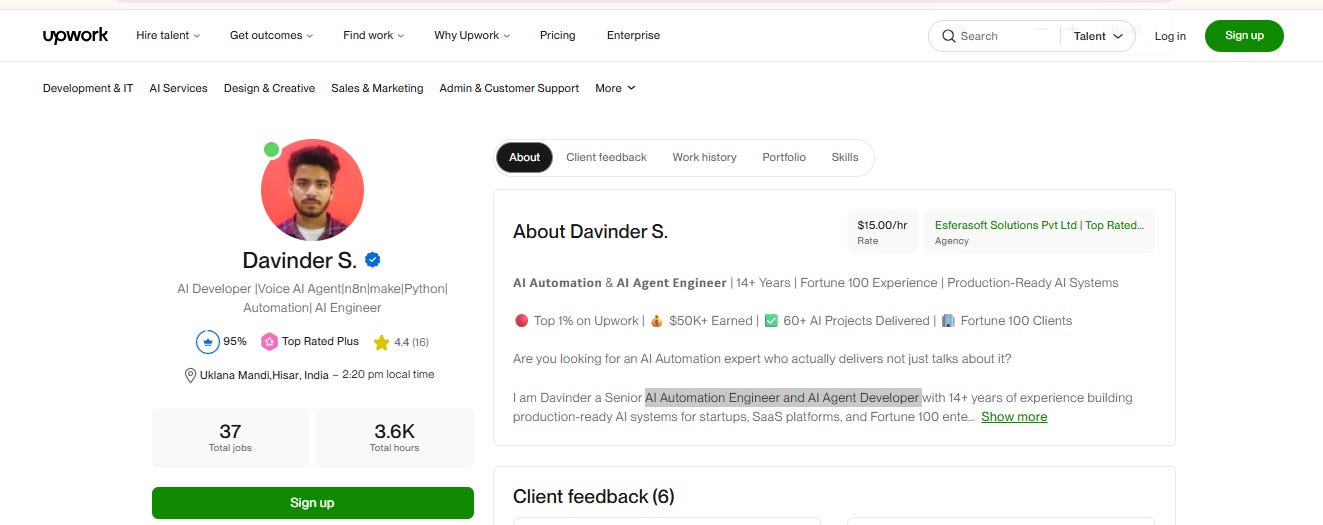Open Davinder's profile photo
The width and height of the screenshot is (1323, 525).
pyautogui.click(x=312, y=190)
